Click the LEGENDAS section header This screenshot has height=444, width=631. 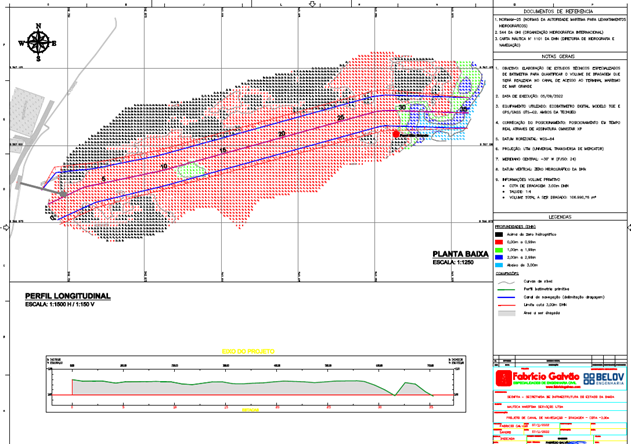click(560, 215)
